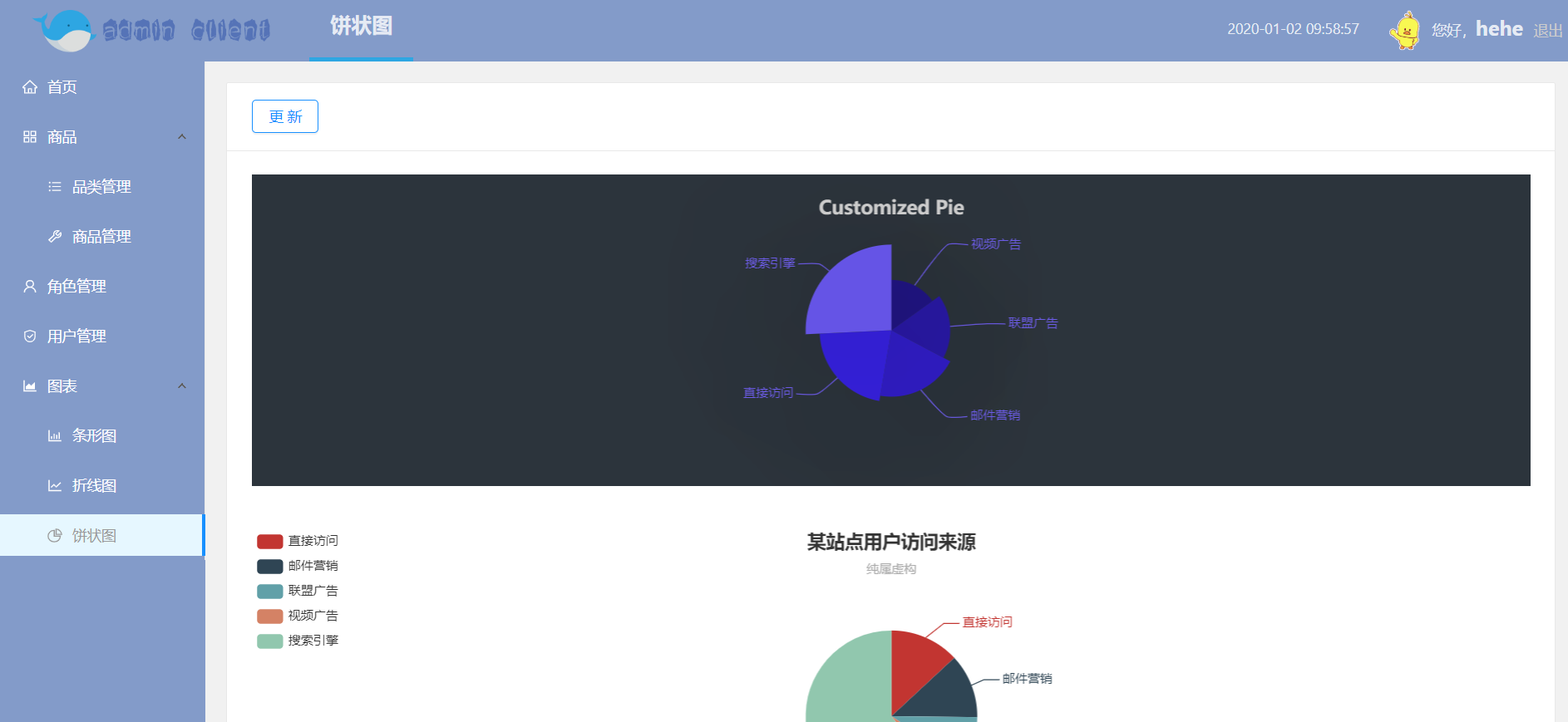Click the 邮件营销 label on dark chart
The image size is (1568, 722).
pyautogui.click(x=995, y=415)
